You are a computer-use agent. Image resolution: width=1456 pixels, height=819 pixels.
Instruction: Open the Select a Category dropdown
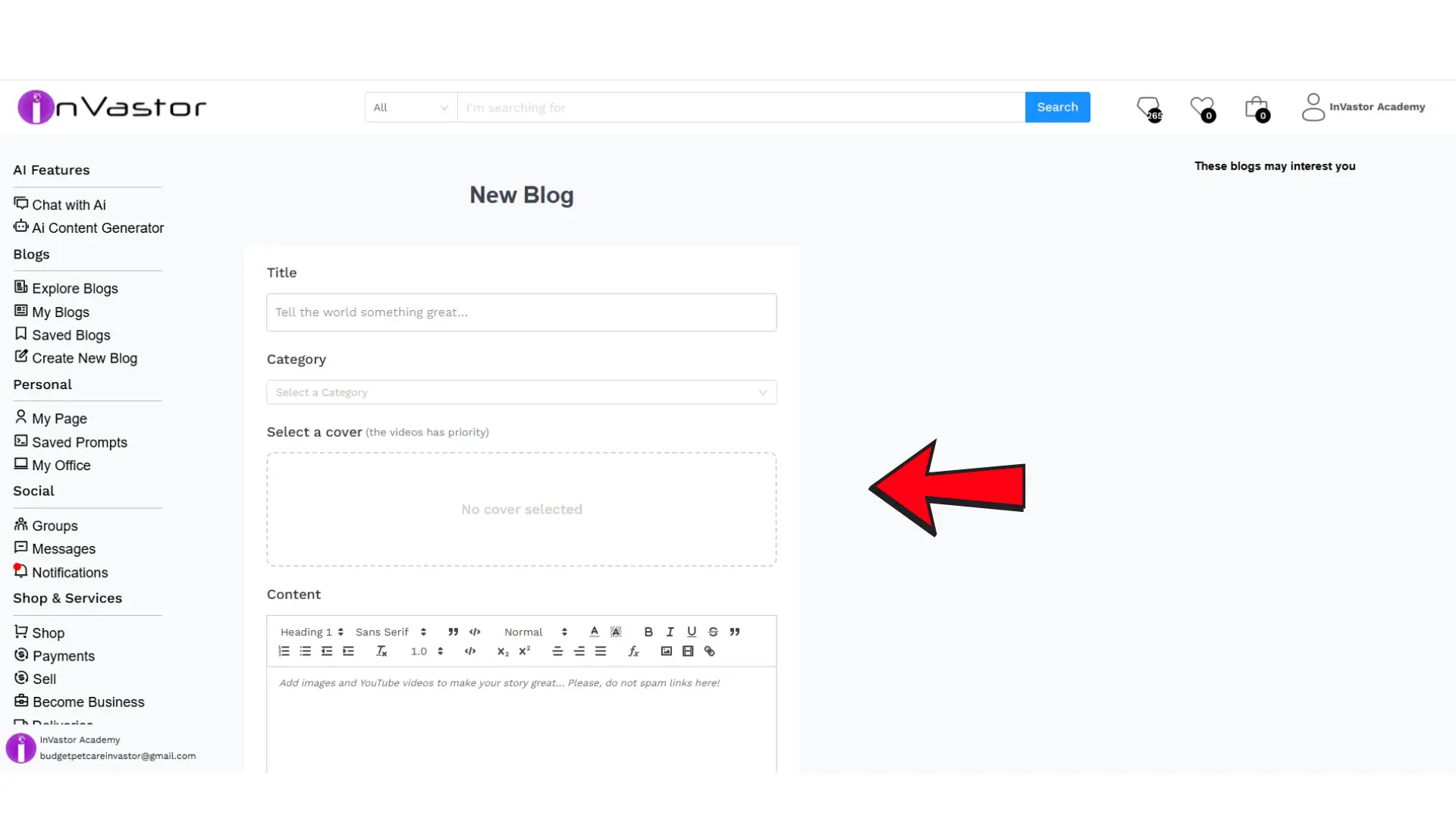point(521,392)
